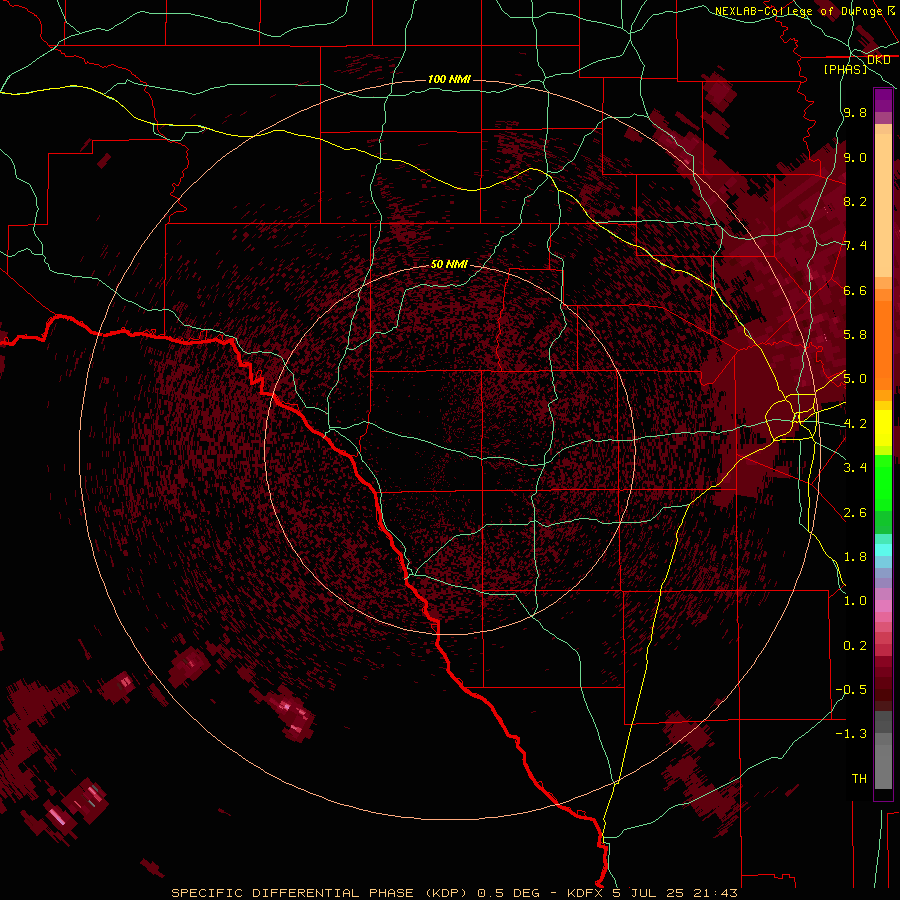Pick the bright yellow color bar segment
Viewport: 900px width, 900px height.
(x=883, y=428)
